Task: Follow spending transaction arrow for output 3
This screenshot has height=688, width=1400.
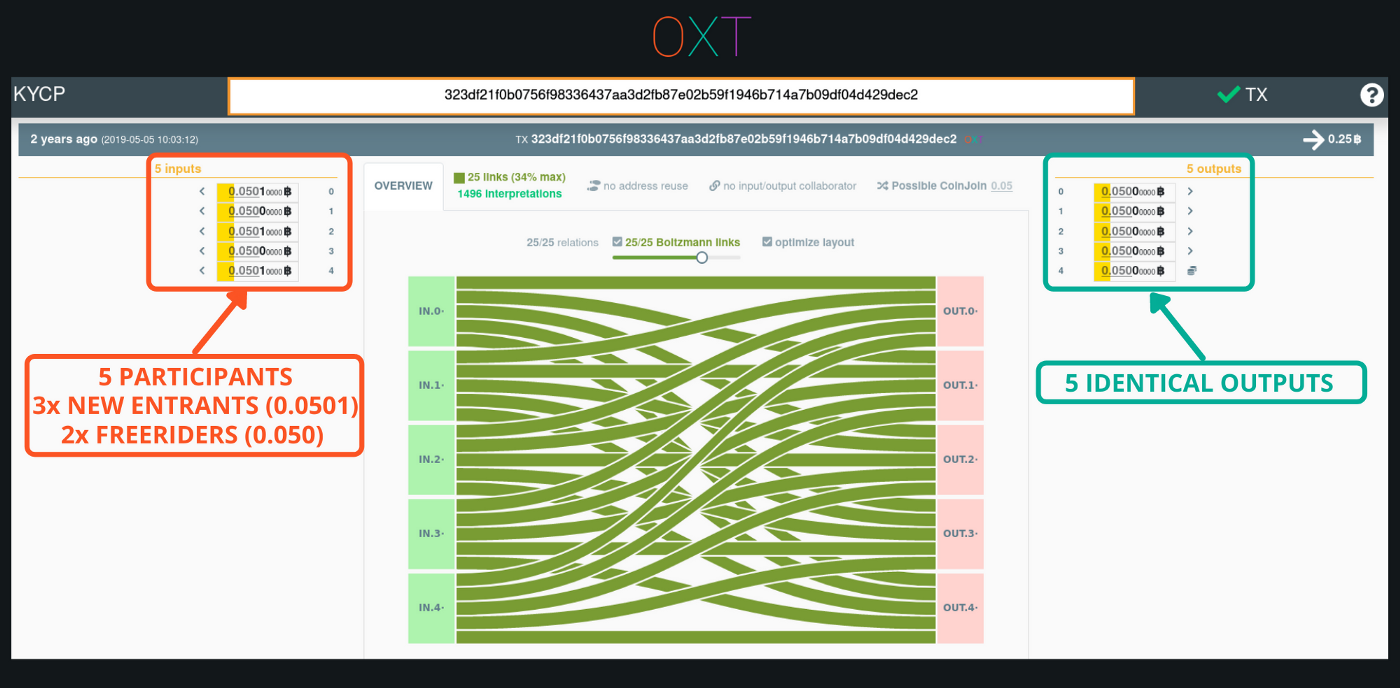Action: click(1190, 251)
